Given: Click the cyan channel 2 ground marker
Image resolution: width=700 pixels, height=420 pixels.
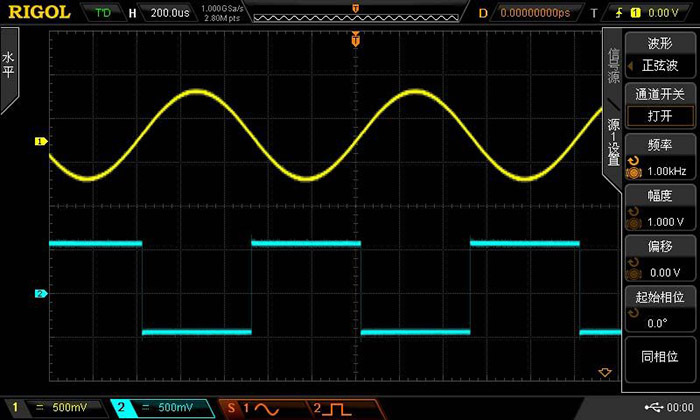Looking at the screenshot, I should click(41, 294).
